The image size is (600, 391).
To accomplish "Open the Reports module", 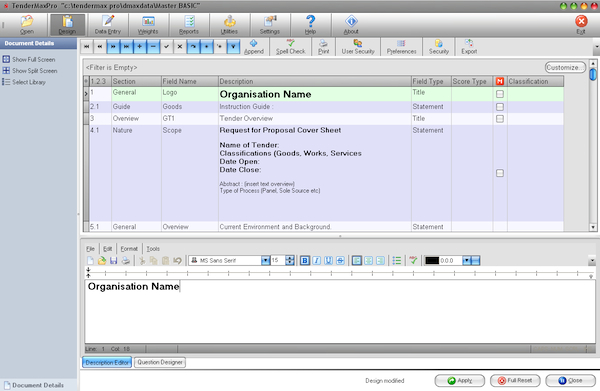I will pos(189,25).
